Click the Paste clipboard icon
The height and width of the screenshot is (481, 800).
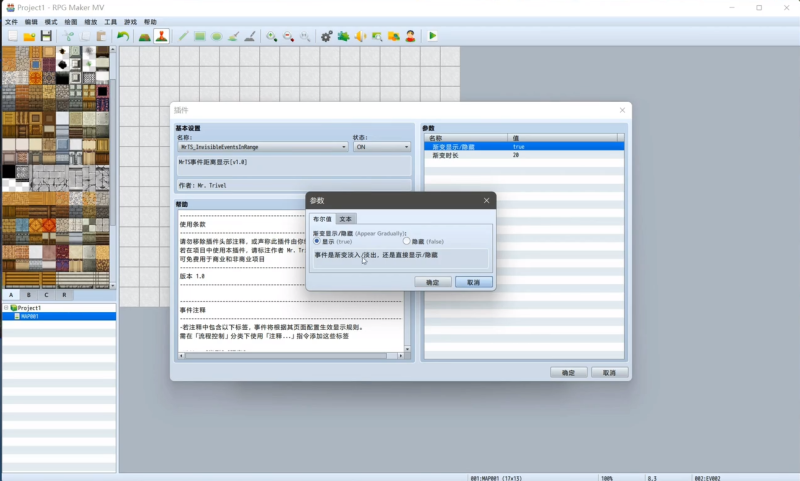click(x=102, y=36)
